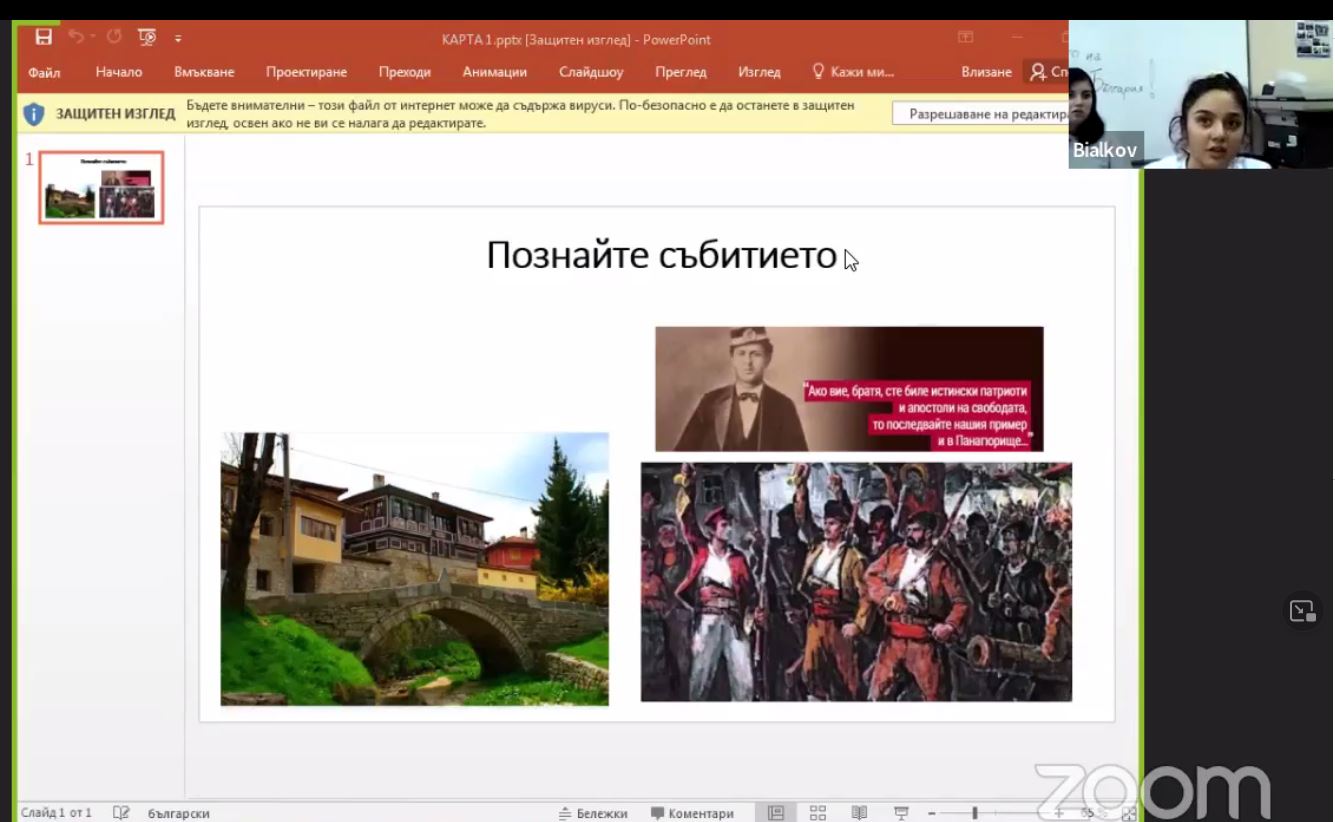Start slideshow from beginning via quick access icon

click(147, 38)
